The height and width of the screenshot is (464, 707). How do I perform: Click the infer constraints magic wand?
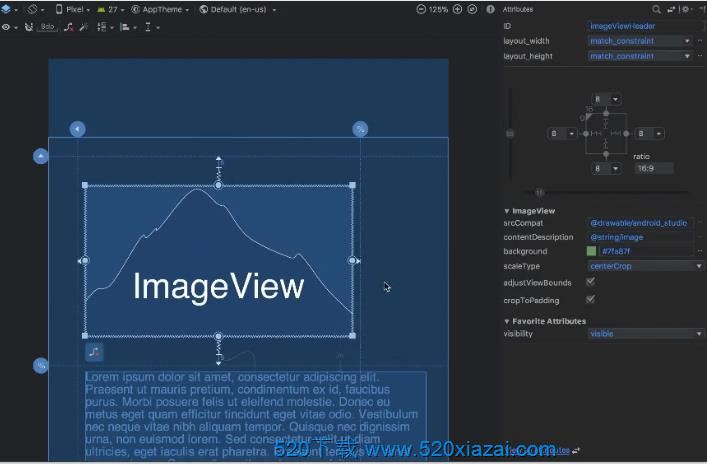[84, 28]
